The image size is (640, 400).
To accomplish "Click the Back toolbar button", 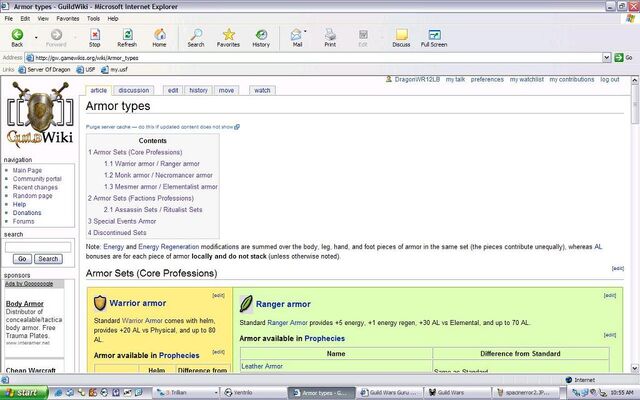I will 17,38.
